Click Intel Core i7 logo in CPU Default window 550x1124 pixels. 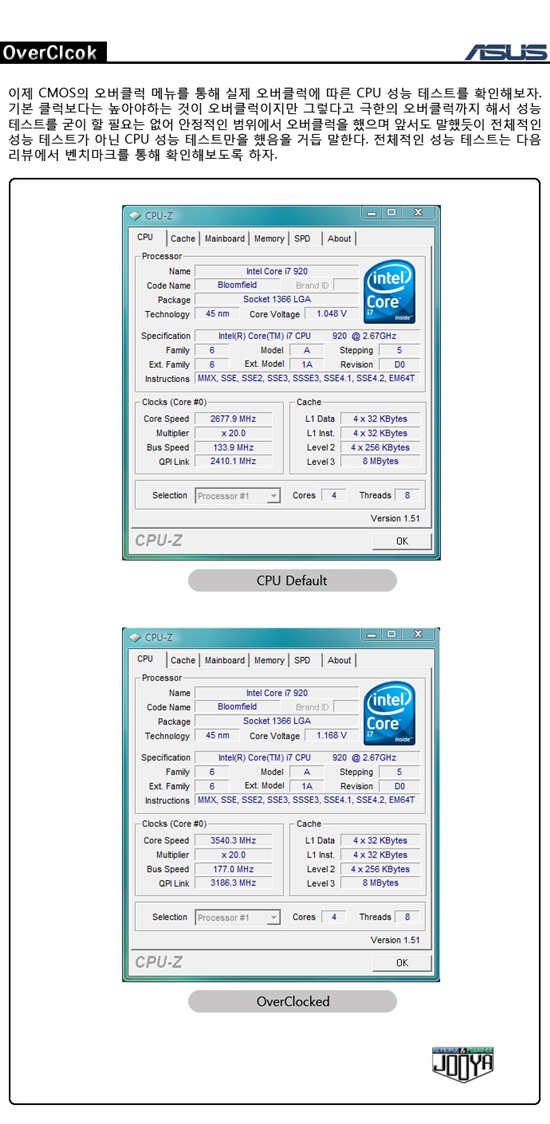389,292
